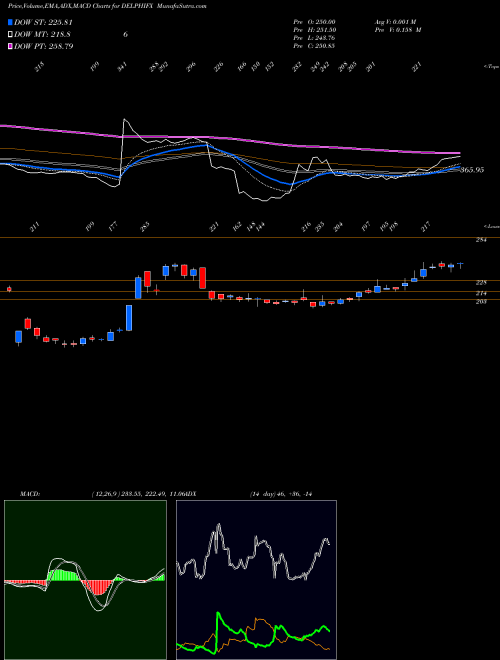Image resolution: width=500 pixels, height=660 pixels.
Task: Click the 228 price level label
Action: [481, 282]
